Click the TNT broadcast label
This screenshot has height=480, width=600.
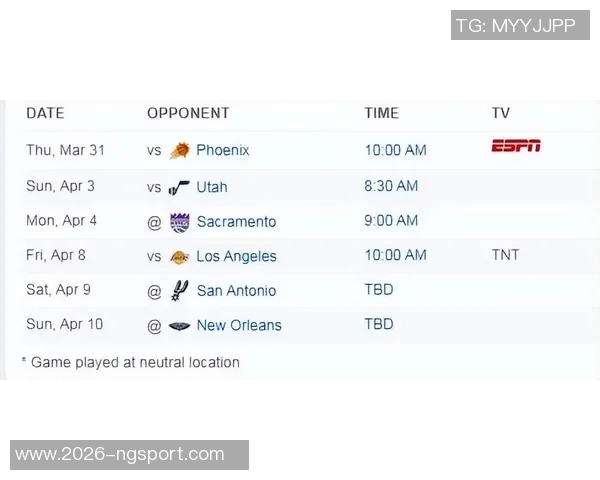point(505,255)
